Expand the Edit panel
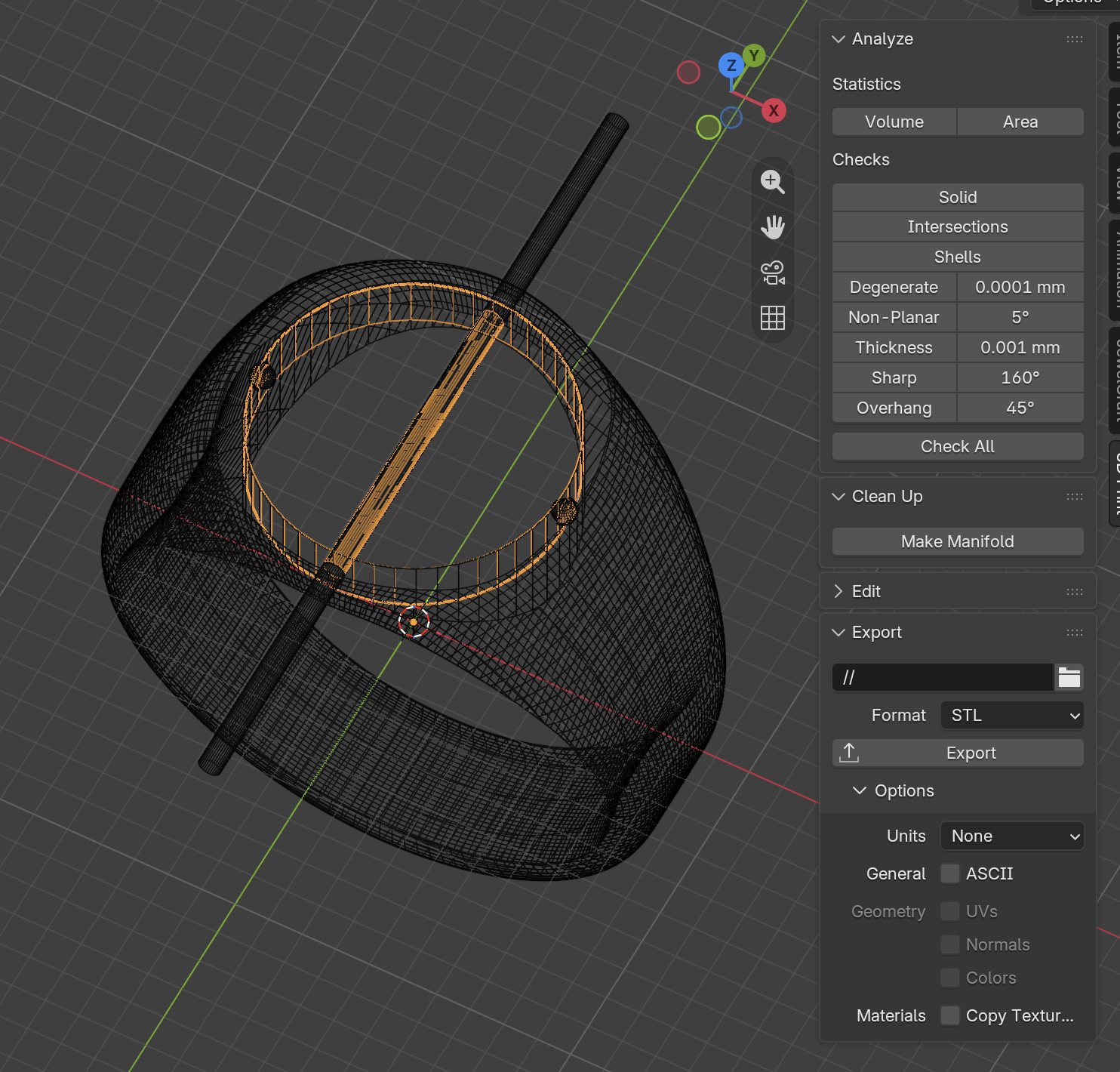1120x1072 pixels. tap(838, 592)
